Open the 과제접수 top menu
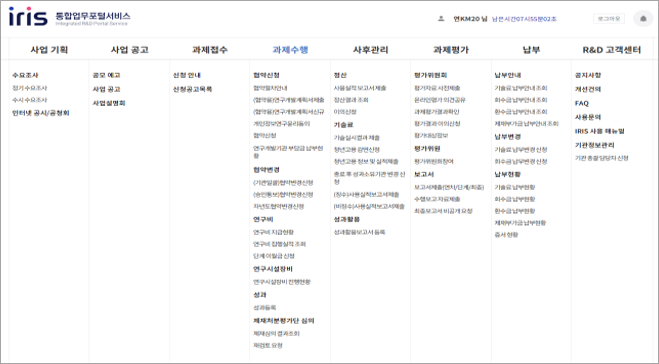659x364 pixels. click(210, 50)
